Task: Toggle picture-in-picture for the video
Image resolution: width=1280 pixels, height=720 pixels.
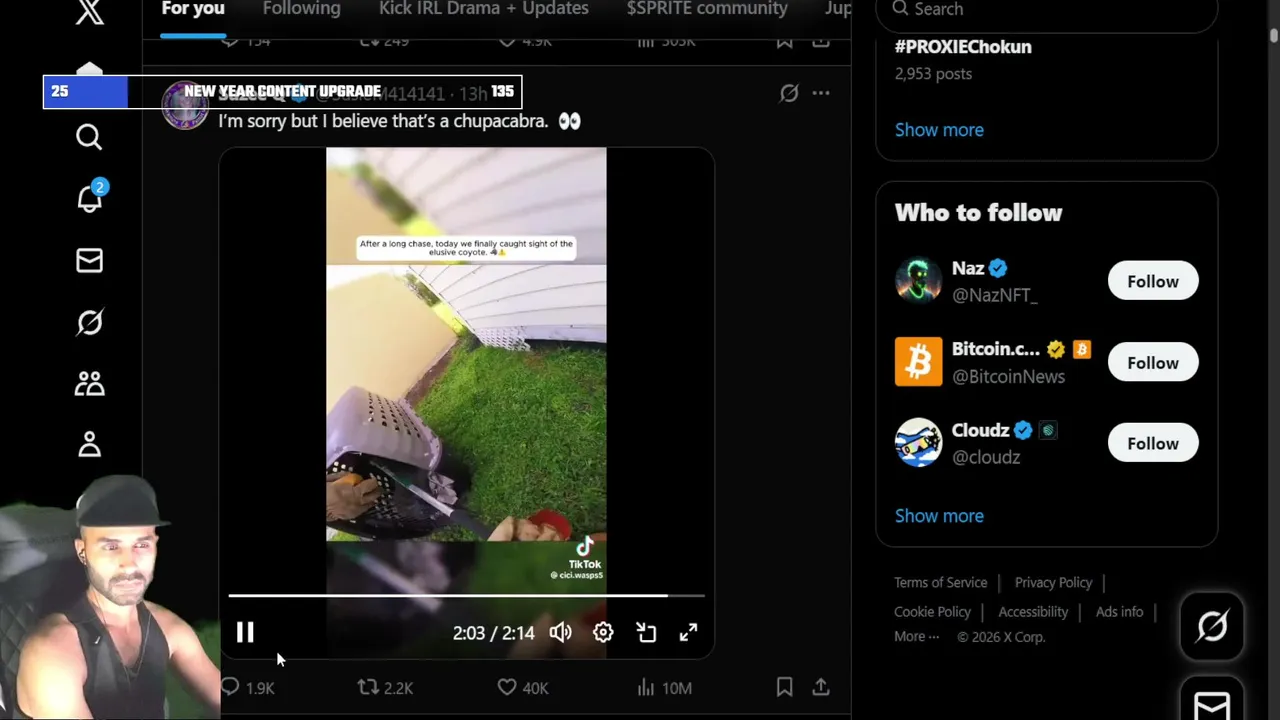Action: [646, 632]
